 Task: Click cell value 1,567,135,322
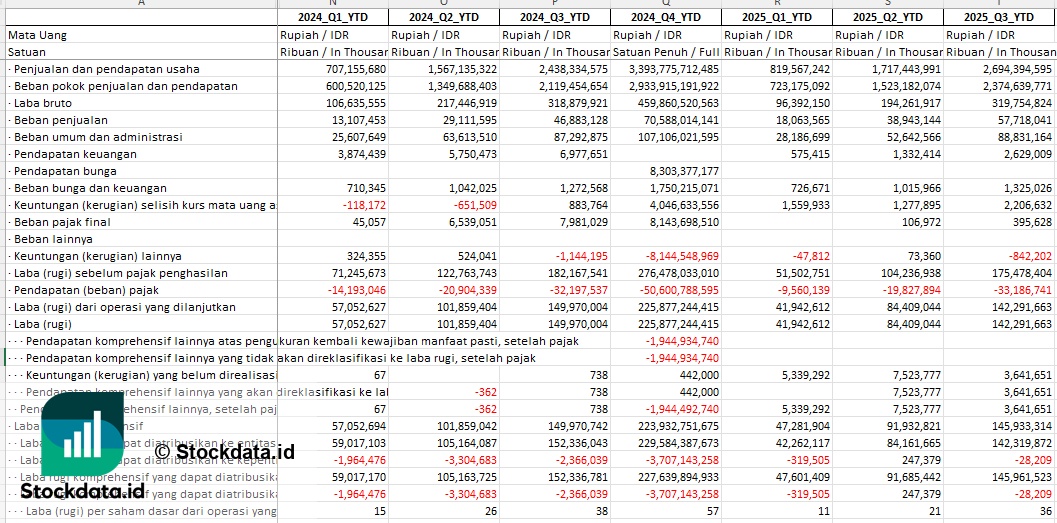pyautogui.click(x=461, y=69)
